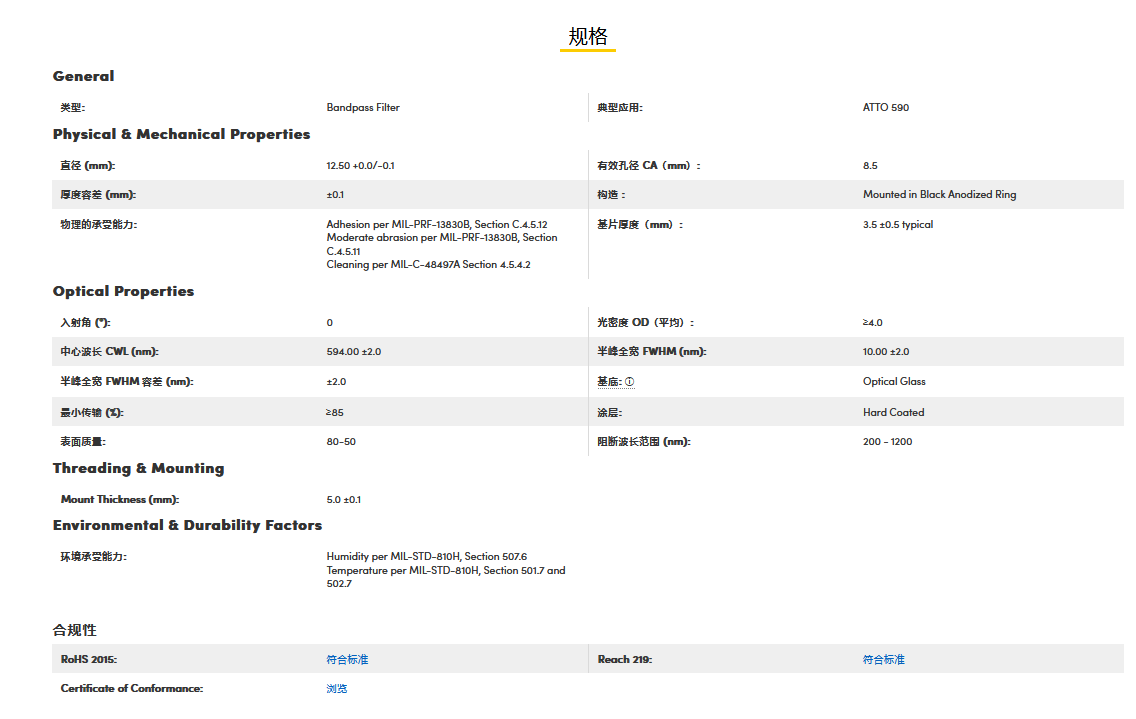Click 浏览 link for Certificate of Conformance
This screenshot has width=1136, height=719.
click(337, 689)
